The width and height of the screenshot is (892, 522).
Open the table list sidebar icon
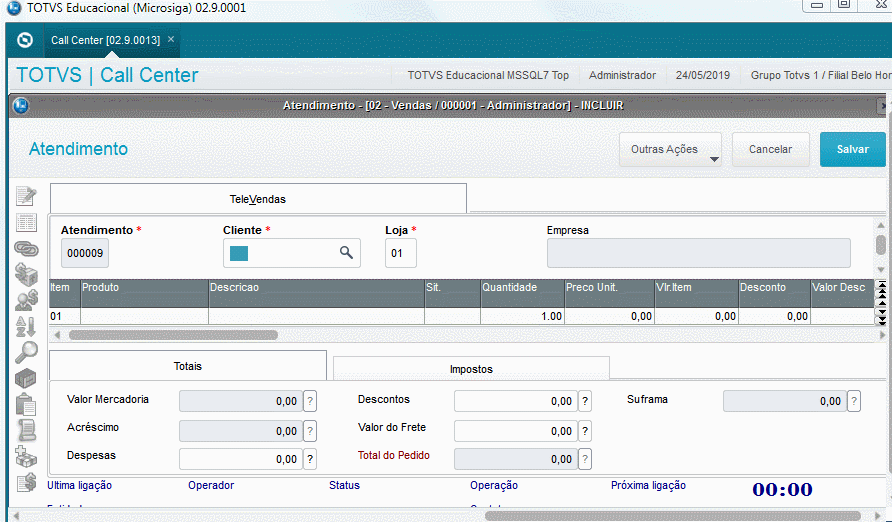(x=26, y=223)
